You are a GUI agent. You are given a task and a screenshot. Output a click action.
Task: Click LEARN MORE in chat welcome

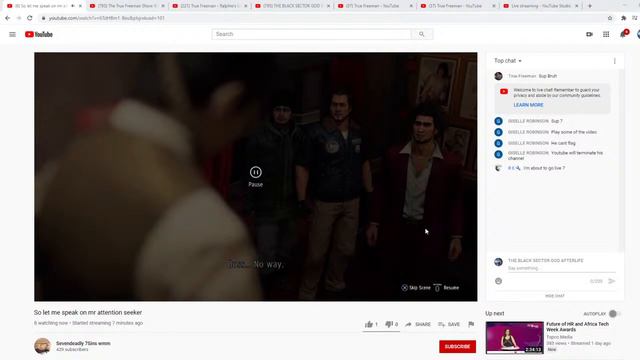pos(528,105)
